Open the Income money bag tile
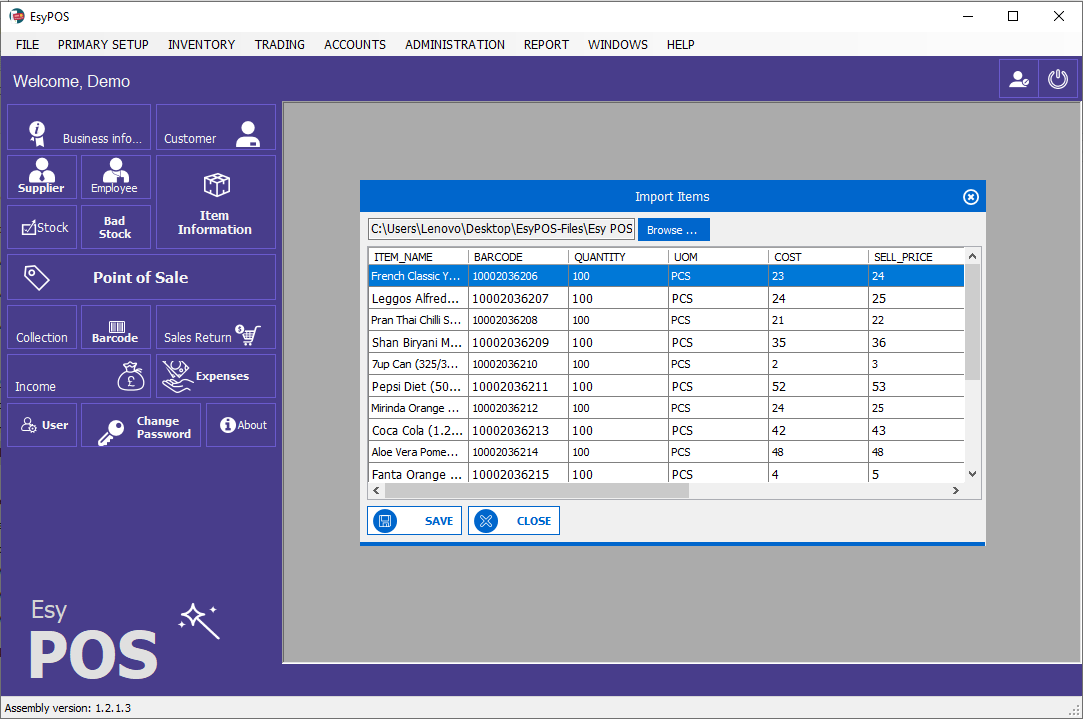The height and width of the screenshot is (719, 1083). (79, 376)
